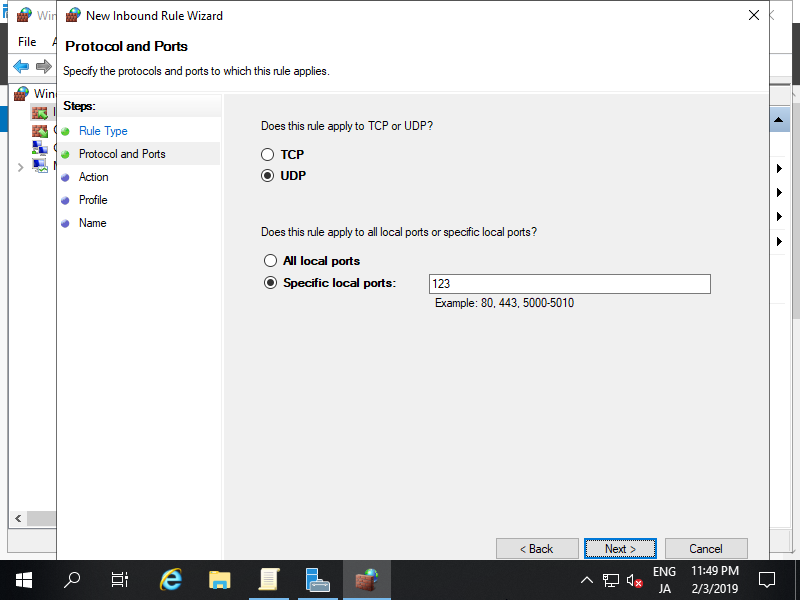Screen dimensions: 800x600
Task: Open the File menu
Action: point(27,42)
